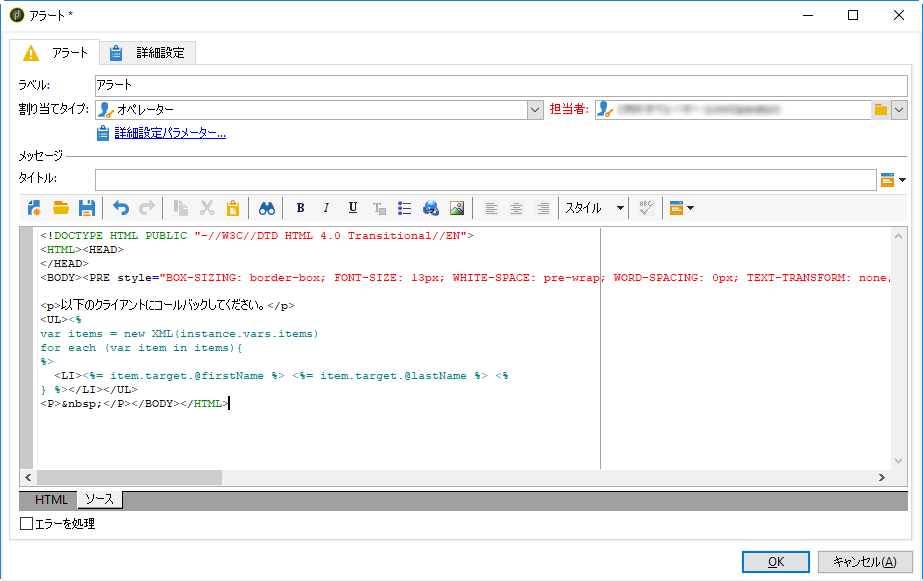Click the text '以下のクライアントにコールバックしてください。'
The width and height of the screenshot is (923, 581).
(x=163, y=306)
